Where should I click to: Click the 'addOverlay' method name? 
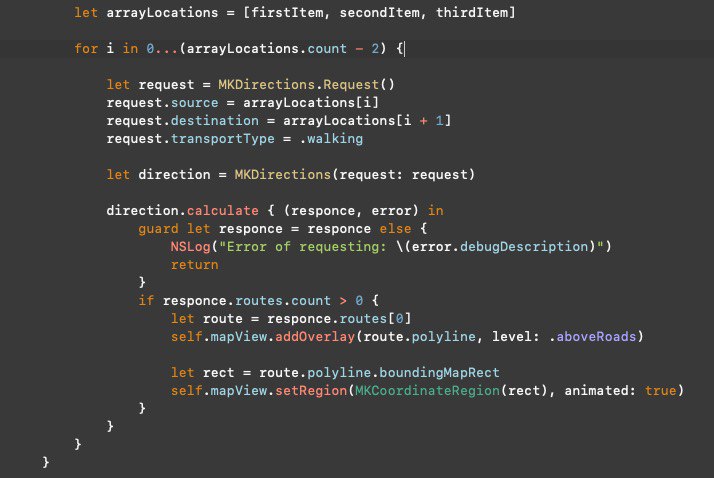(315, 337)
